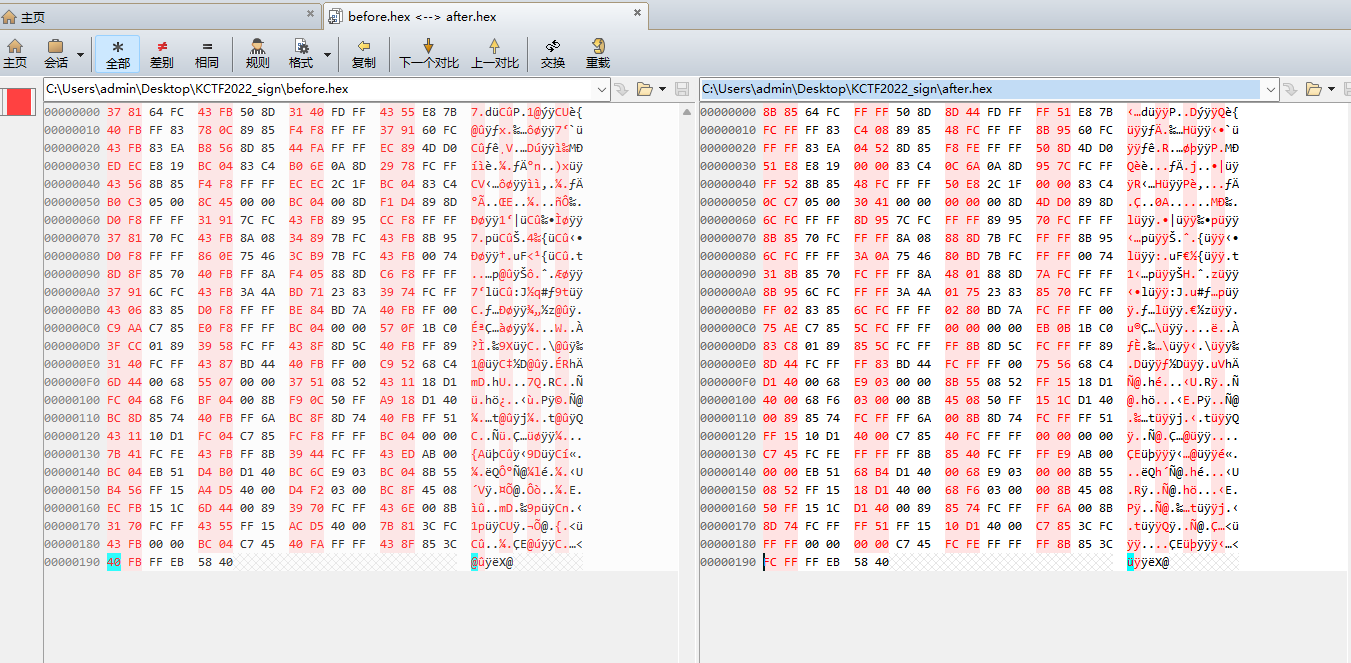Image resolution: width=1351 pixels, height=663 pixels.
Task: Toggle the 全部 (Show All) filter
Action: tap(118, 54)
